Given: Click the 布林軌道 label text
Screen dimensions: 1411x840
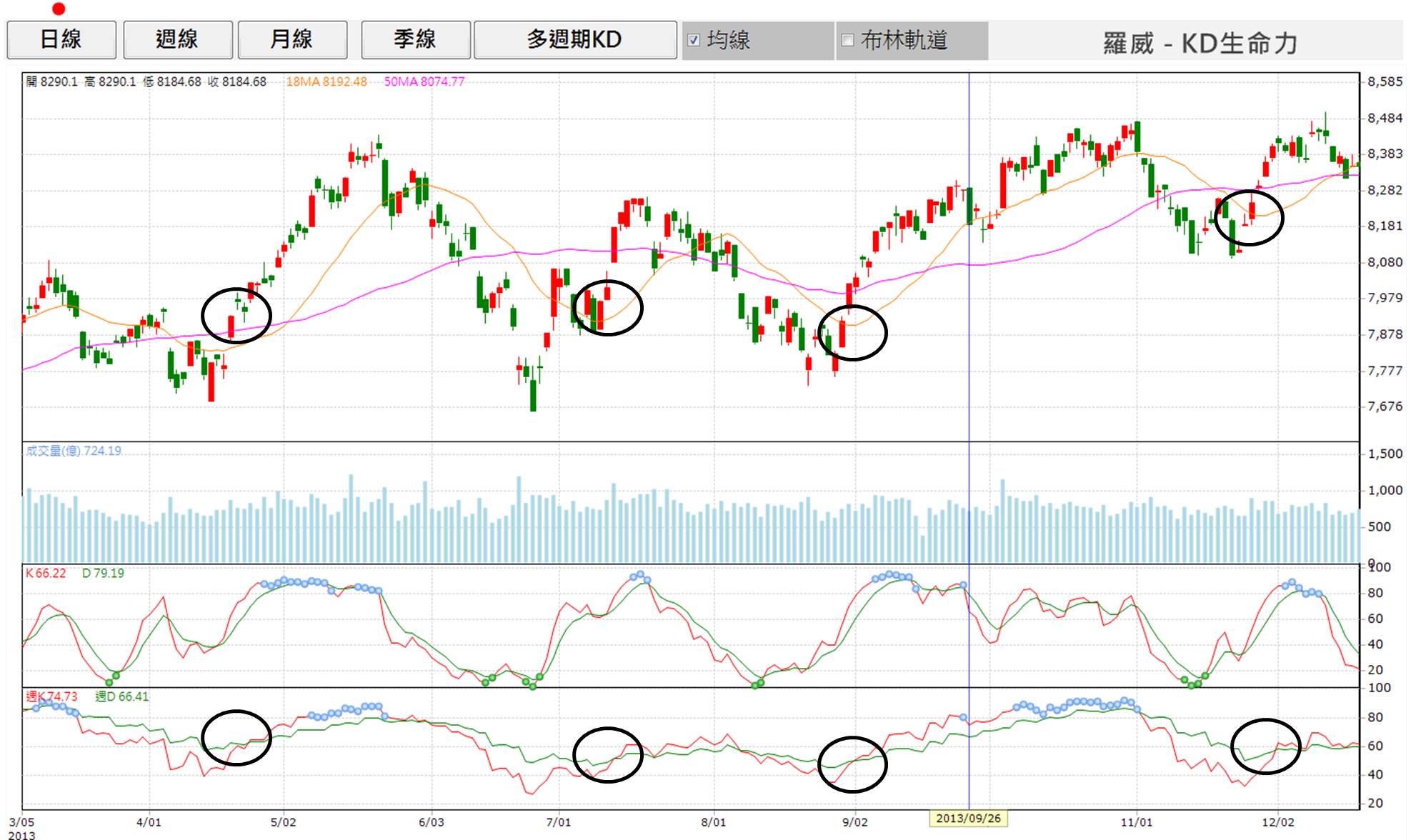Looking at the screenshot, I should 904,40.
